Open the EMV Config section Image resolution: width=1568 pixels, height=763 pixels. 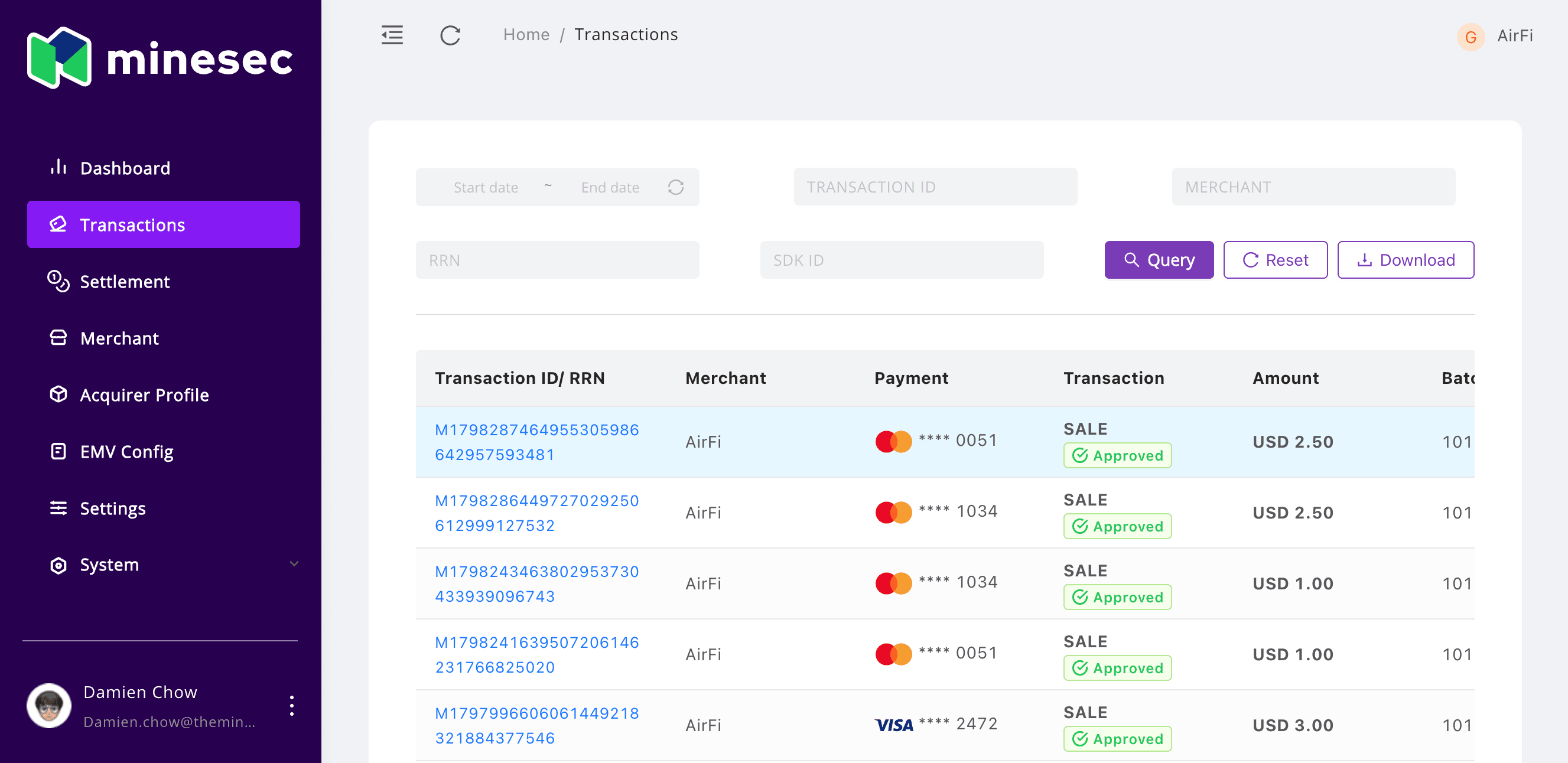126,451
